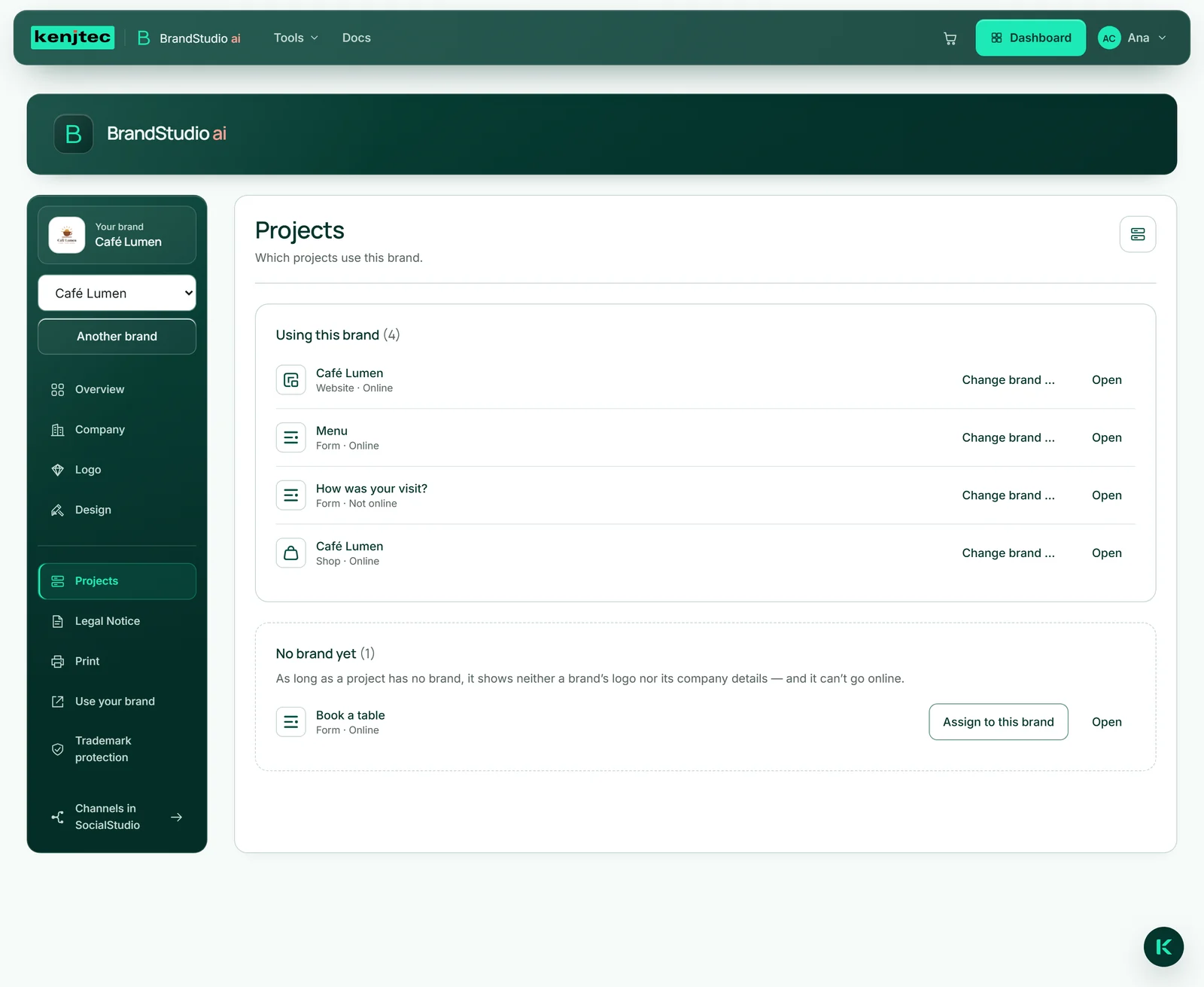
Task: Click the Café Lumen website project icon
Action: (x=290, y=380)
